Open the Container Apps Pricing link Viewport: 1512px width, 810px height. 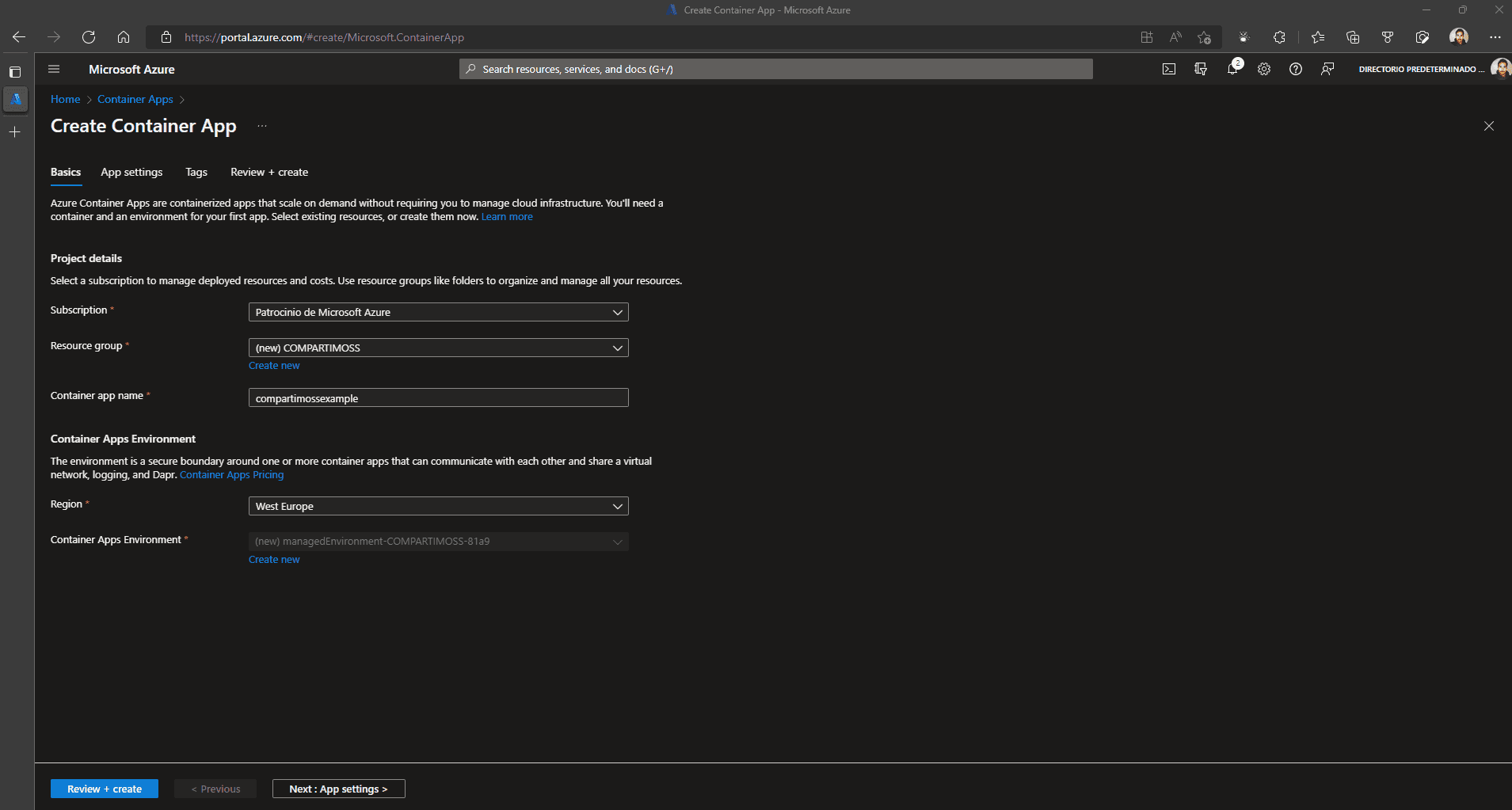pyautogui.click(x=231, y=474)
